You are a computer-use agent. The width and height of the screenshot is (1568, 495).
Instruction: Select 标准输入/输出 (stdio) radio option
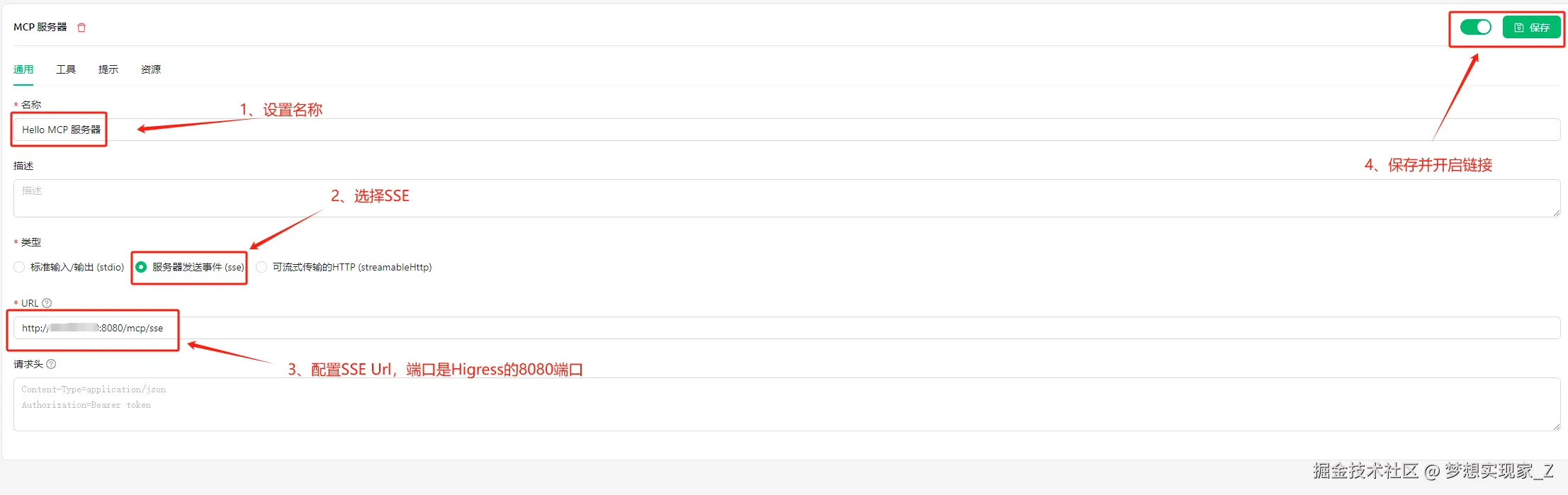click(x=19, y=267)
